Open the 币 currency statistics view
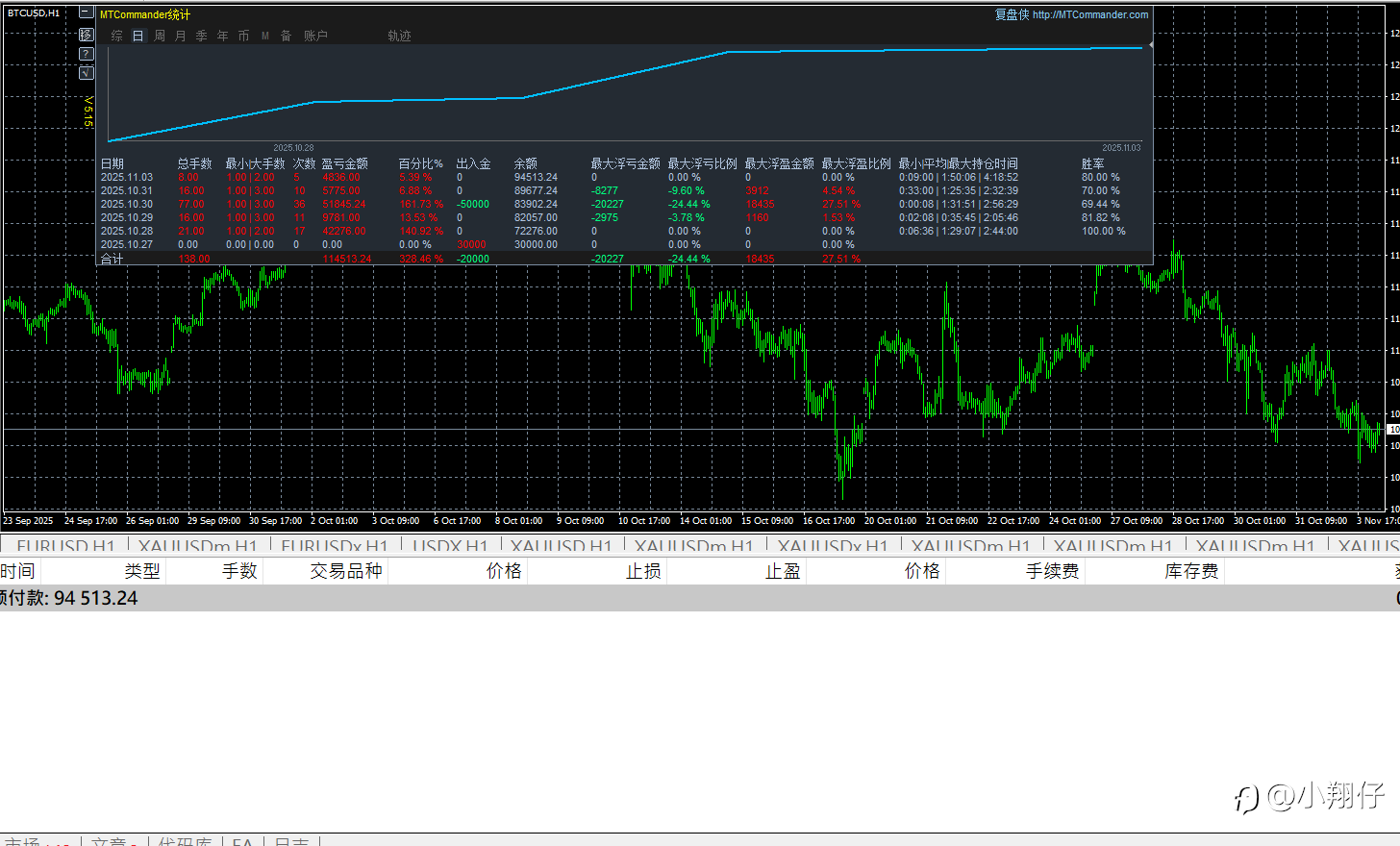The height and width of the screenshot is (846, 1400). pyautogui.click(x=244, y=36)
